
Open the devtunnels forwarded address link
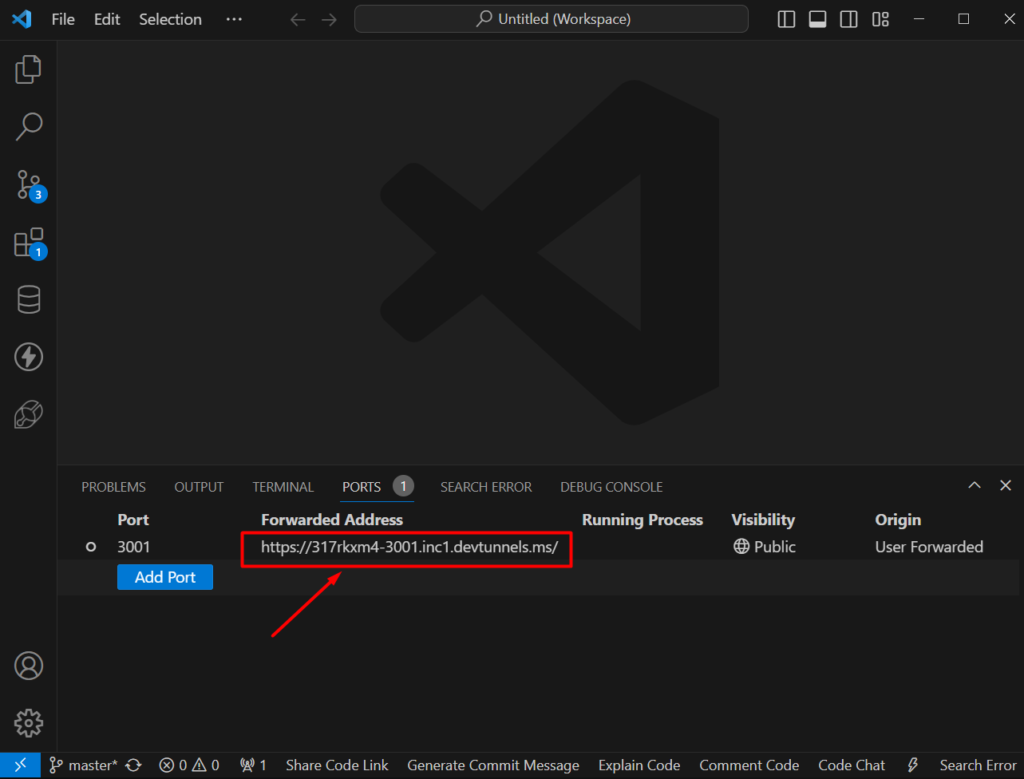[409, 547]
